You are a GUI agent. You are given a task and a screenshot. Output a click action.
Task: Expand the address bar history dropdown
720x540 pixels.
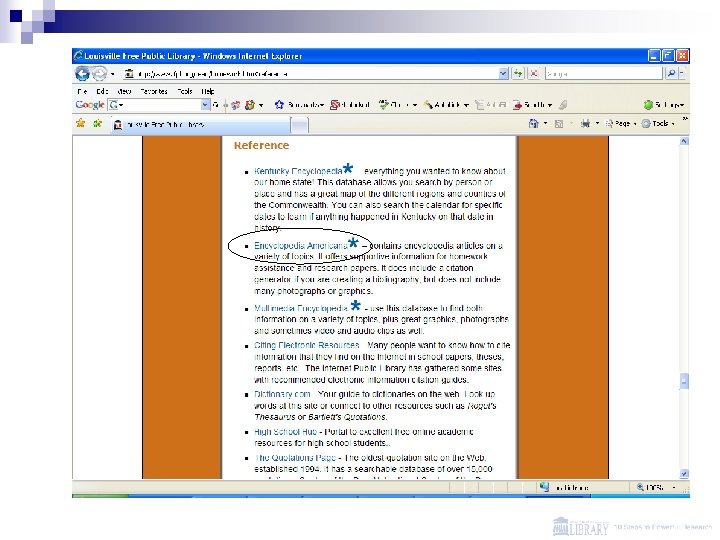(503, 73)
